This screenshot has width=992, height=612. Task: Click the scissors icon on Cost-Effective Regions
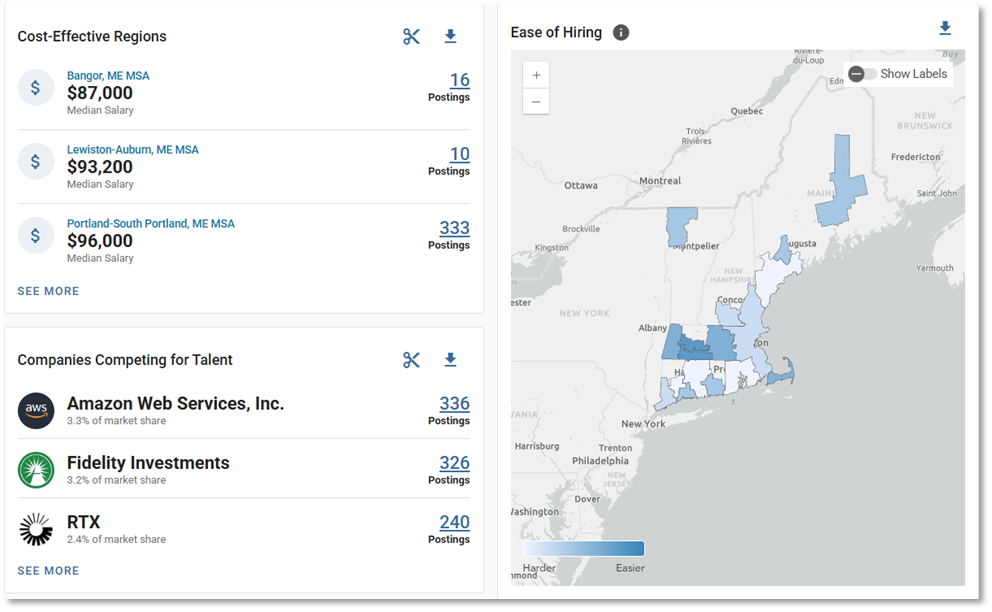tap(411, 36)
